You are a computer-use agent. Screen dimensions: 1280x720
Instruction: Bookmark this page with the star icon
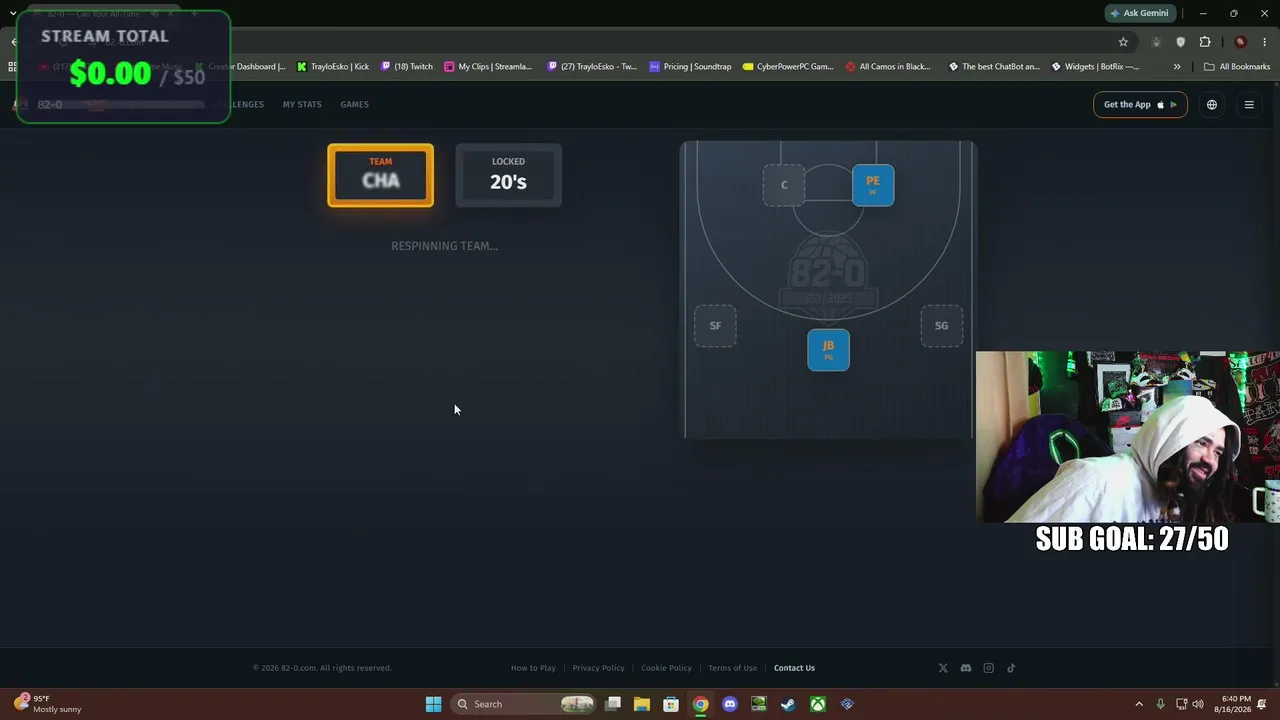click(1123, 42)
